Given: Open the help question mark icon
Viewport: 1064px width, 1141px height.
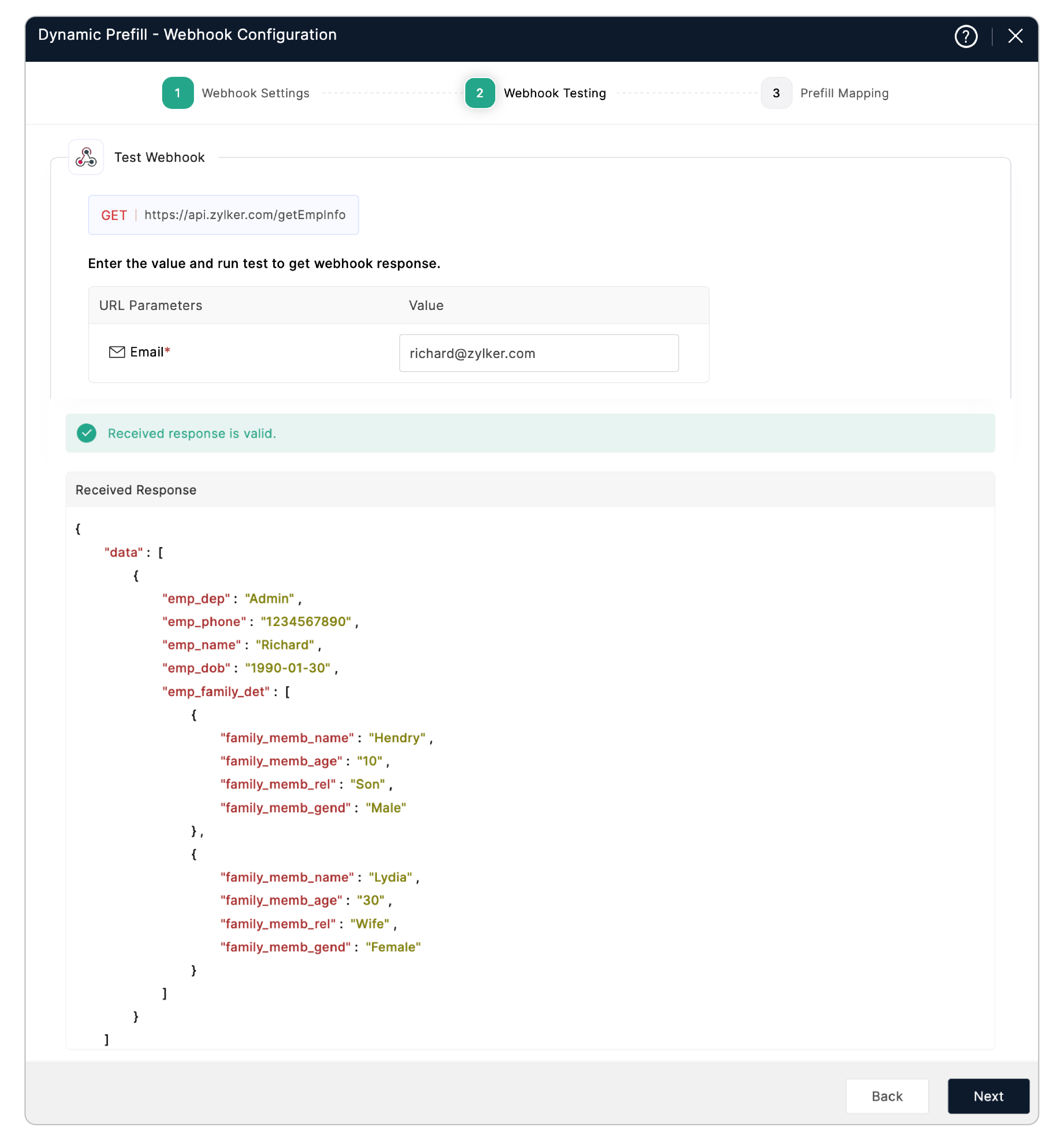Looking at the screenshot, I should pyautogui.click(x=965, y=36).
